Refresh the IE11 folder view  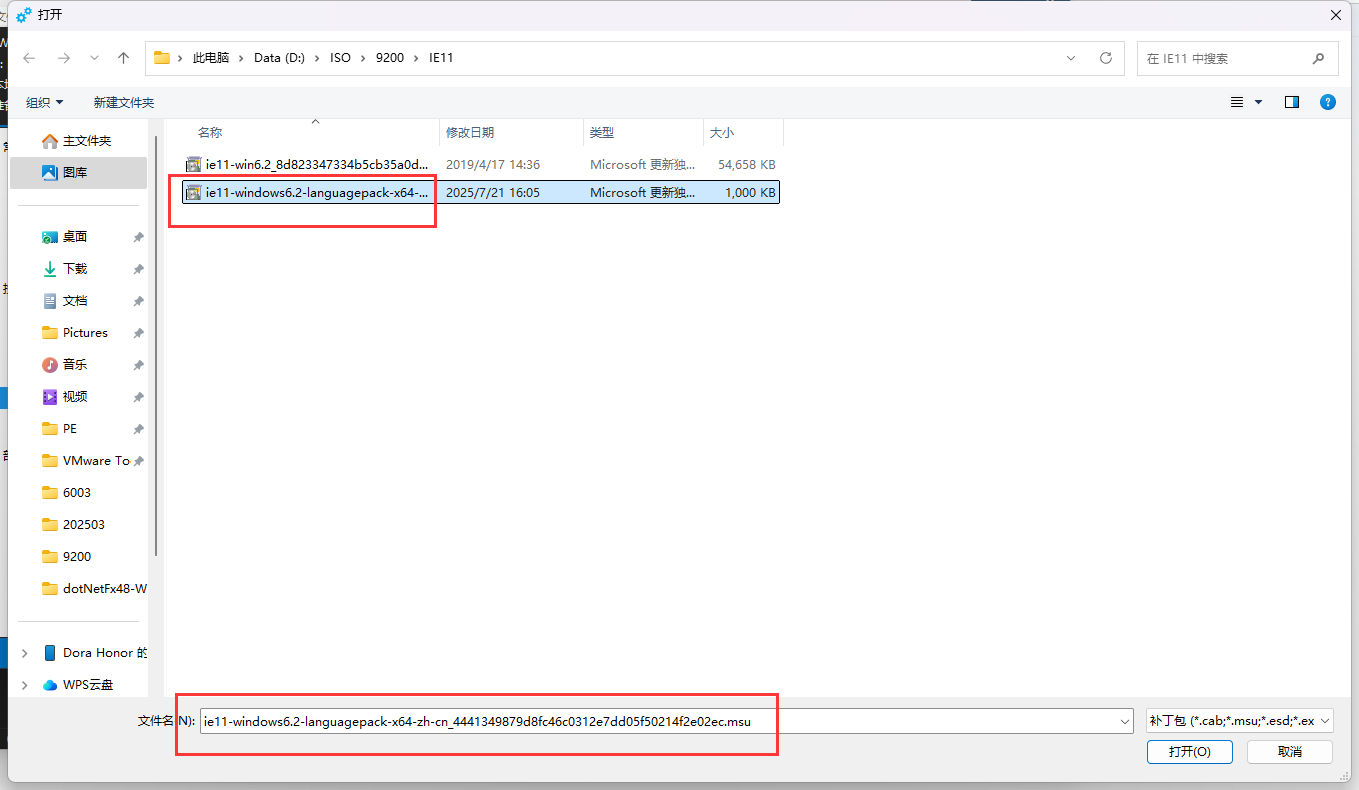point(1105,58)
